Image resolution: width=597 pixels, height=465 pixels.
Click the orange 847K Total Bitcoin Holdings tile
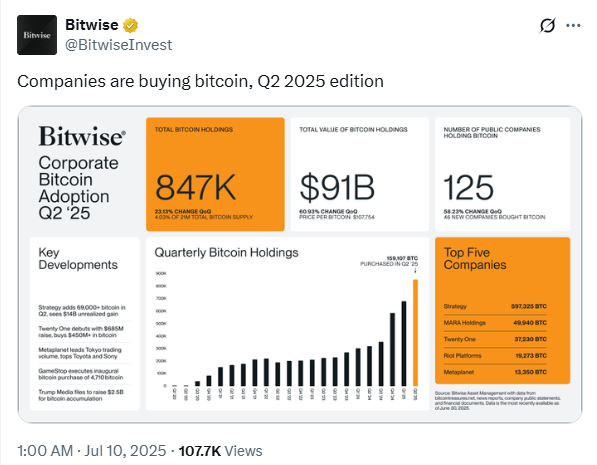215,174
